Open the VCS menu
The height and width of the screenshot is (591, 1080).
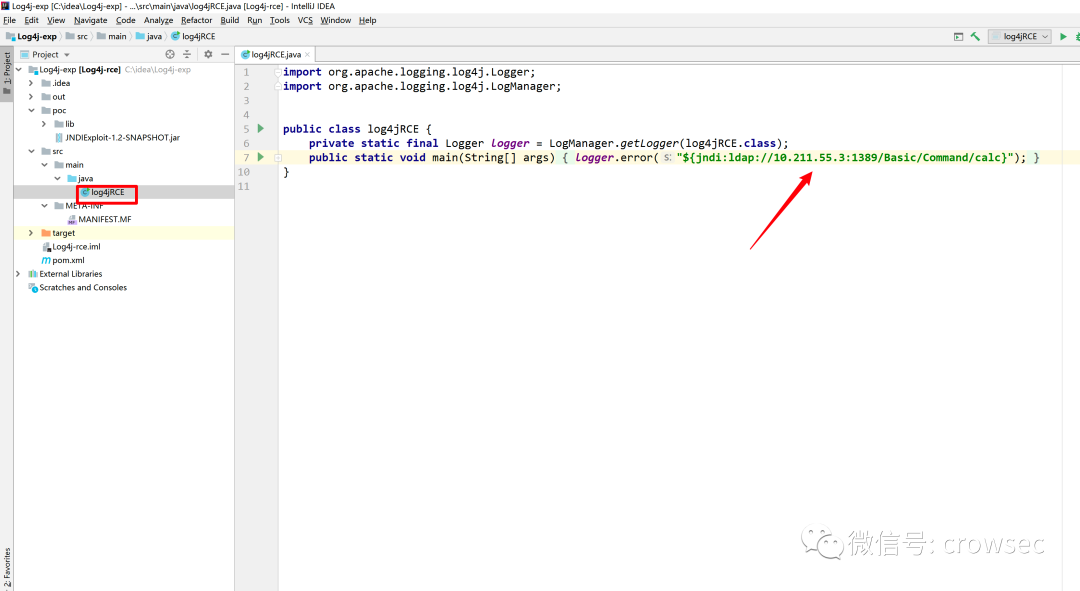(x=305, y=20)
